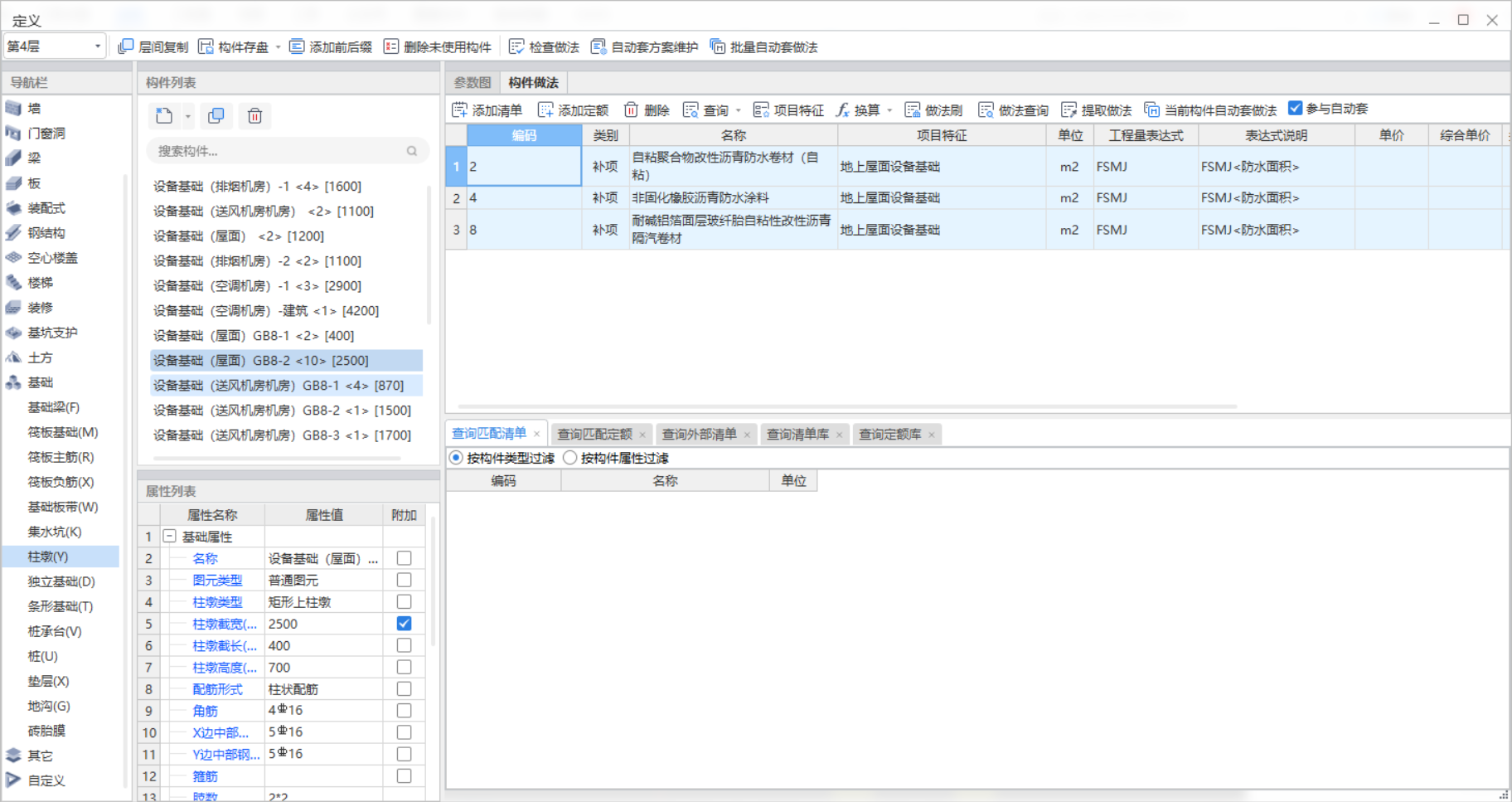
Task: Select the 按构件属性过滤 radio button
Action: (x=570, y=457)
